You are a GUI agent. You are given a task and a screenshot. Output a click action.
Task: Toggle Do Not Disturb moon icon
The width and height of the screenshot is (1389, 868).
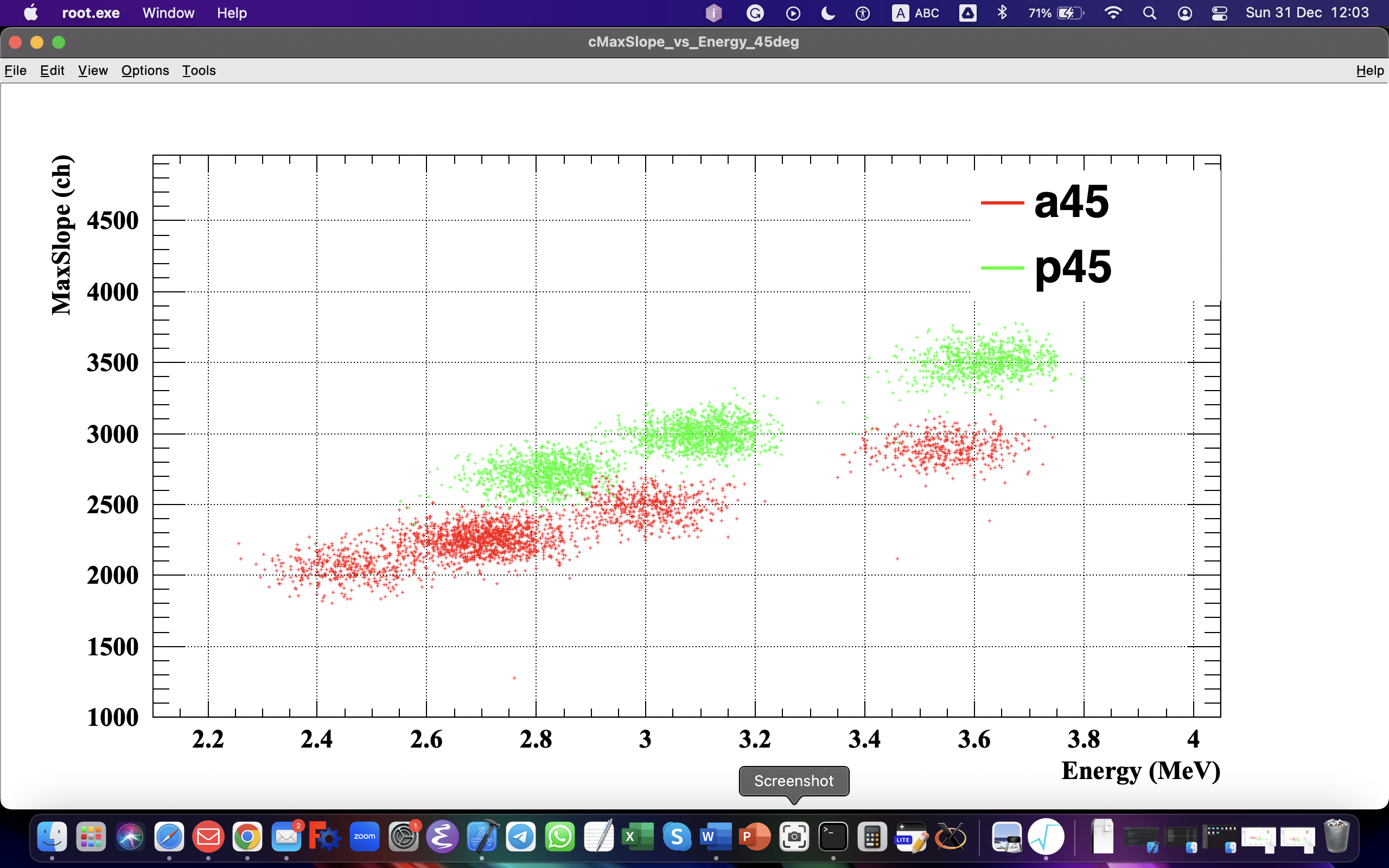[x=827, y=13]
